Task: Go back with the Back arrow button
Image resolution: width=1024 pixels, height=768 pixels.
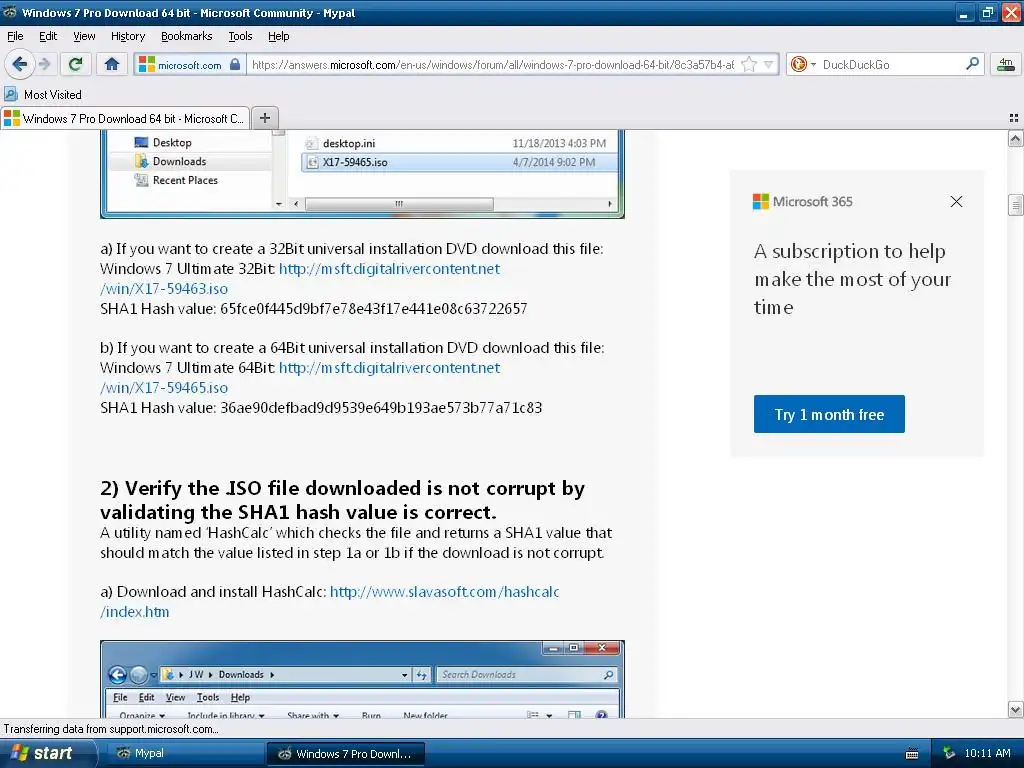Action: [19, 64]
